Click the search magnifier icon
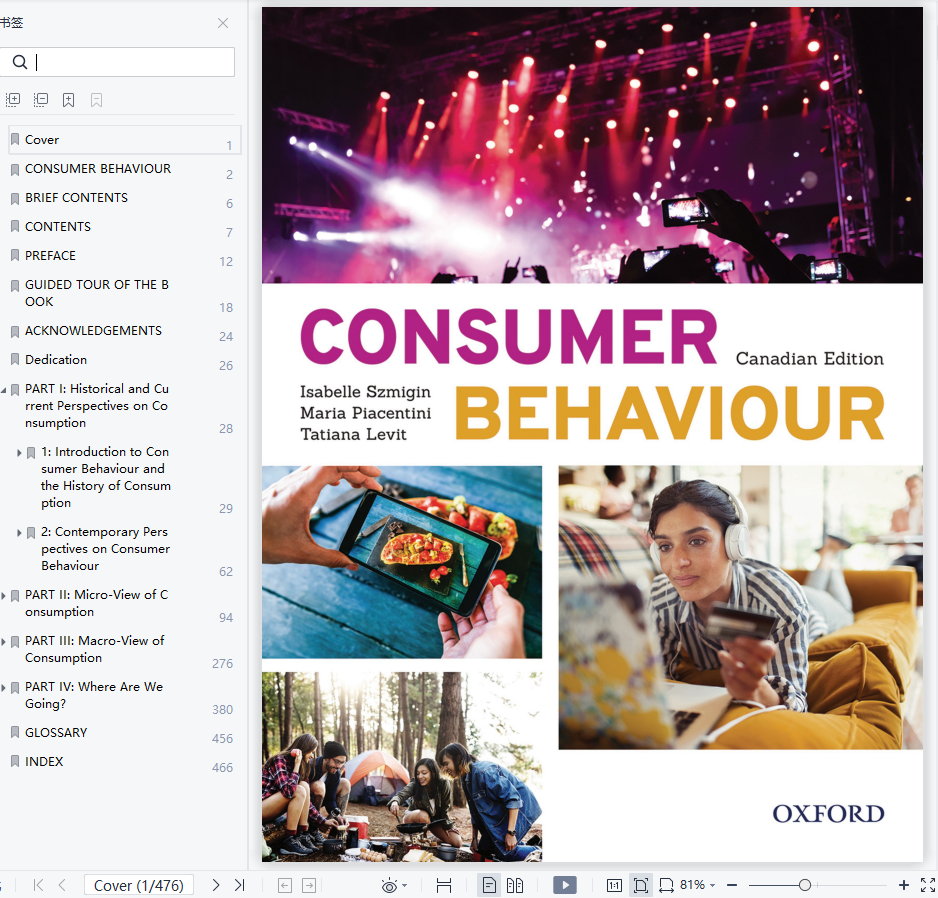 pos(20,62)
